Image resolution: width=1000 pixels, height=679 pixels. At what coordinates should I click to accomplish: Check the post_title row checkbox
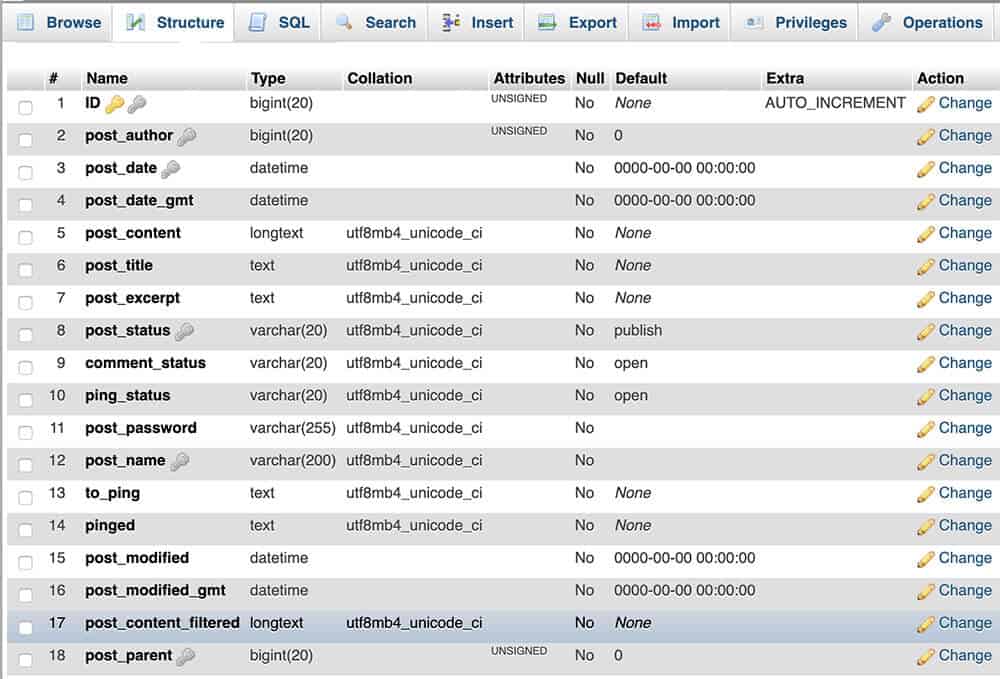point(26,270)
